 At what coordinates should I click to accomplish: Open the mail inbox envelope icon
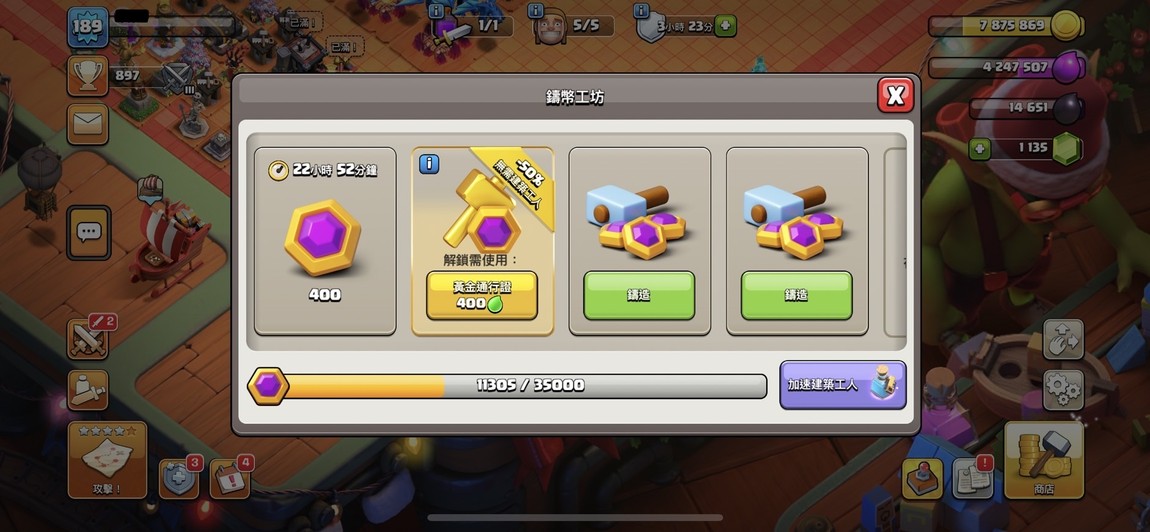87,123
